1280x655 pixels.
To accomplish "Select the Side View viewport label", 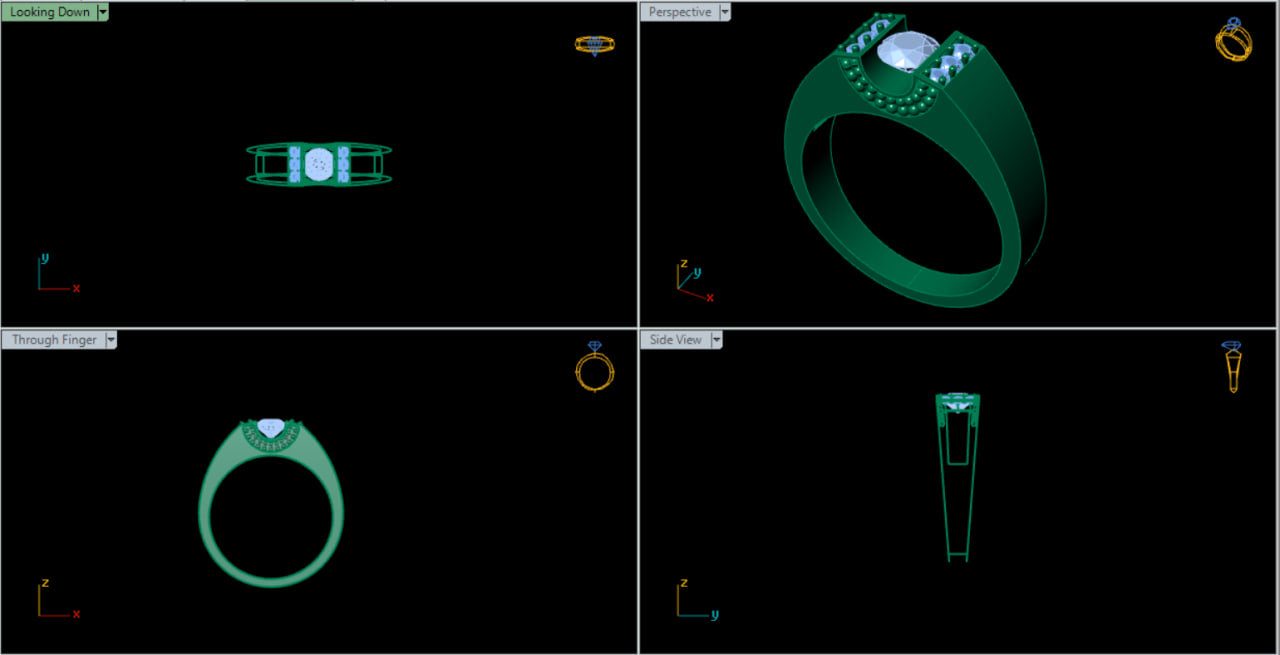I will point(676,340).
